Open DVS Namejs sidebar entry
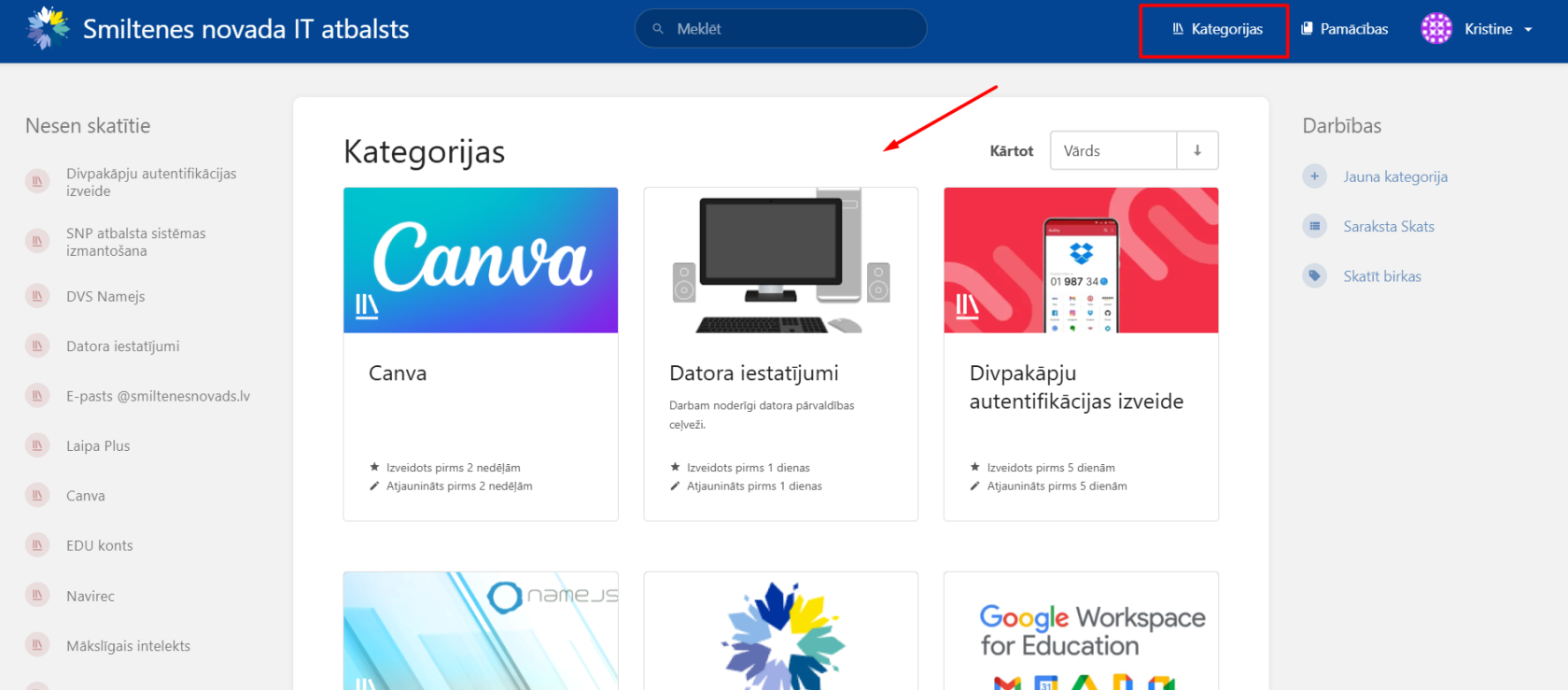This screenshot has width=1568, height=690. coord(105,296)
